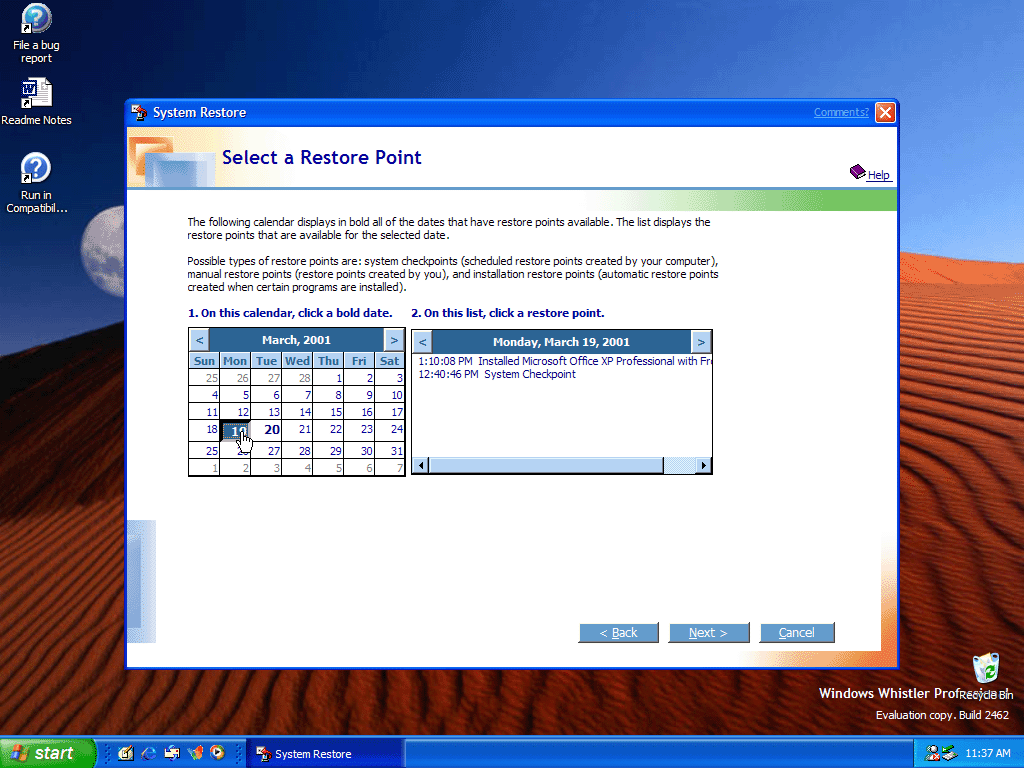Select the 12:40:46 PM System Checkpoint entry
This screenshot has height=768, width=1024.
pos(497,374)
